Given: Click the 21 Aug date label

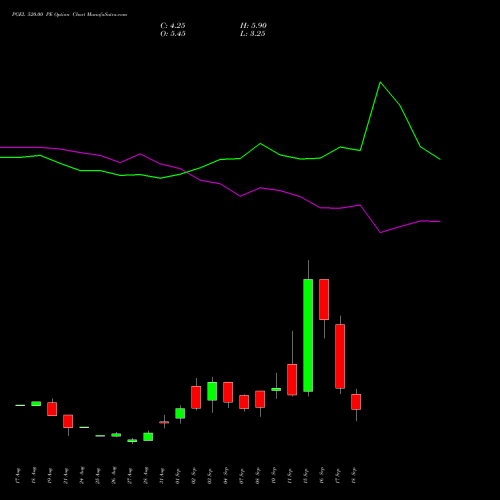Looking at the screenshot, I should [66, 476].
